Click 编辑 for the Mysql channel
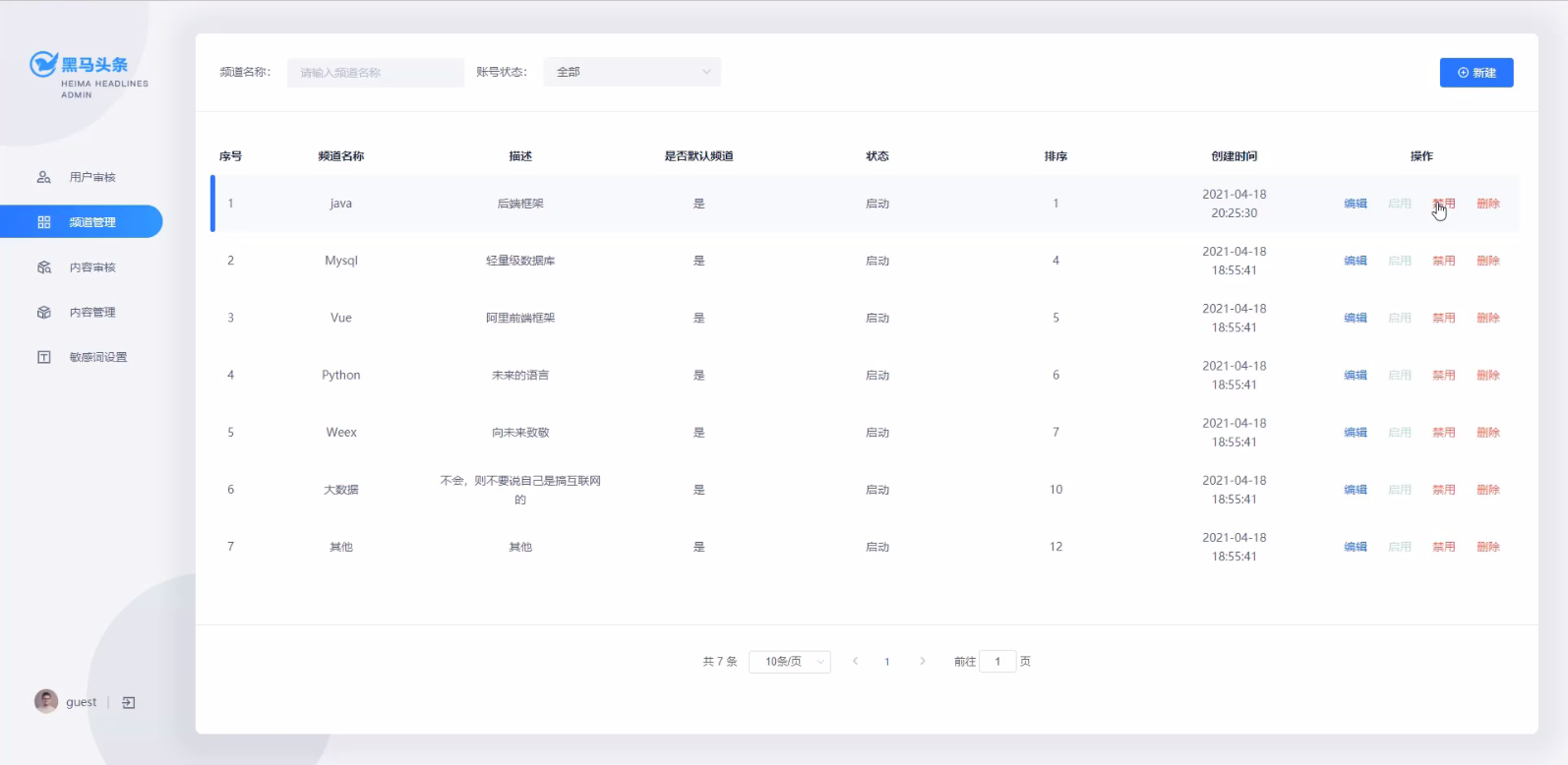 tap(1356, 261)
